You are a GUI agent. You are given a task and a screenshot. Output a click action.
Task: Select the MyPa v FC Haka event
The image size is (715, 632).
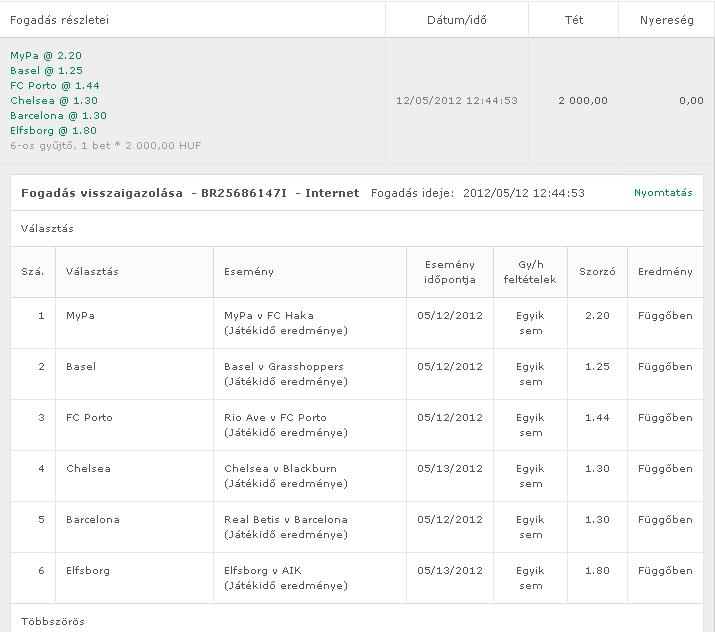click(x=269, y=316)
